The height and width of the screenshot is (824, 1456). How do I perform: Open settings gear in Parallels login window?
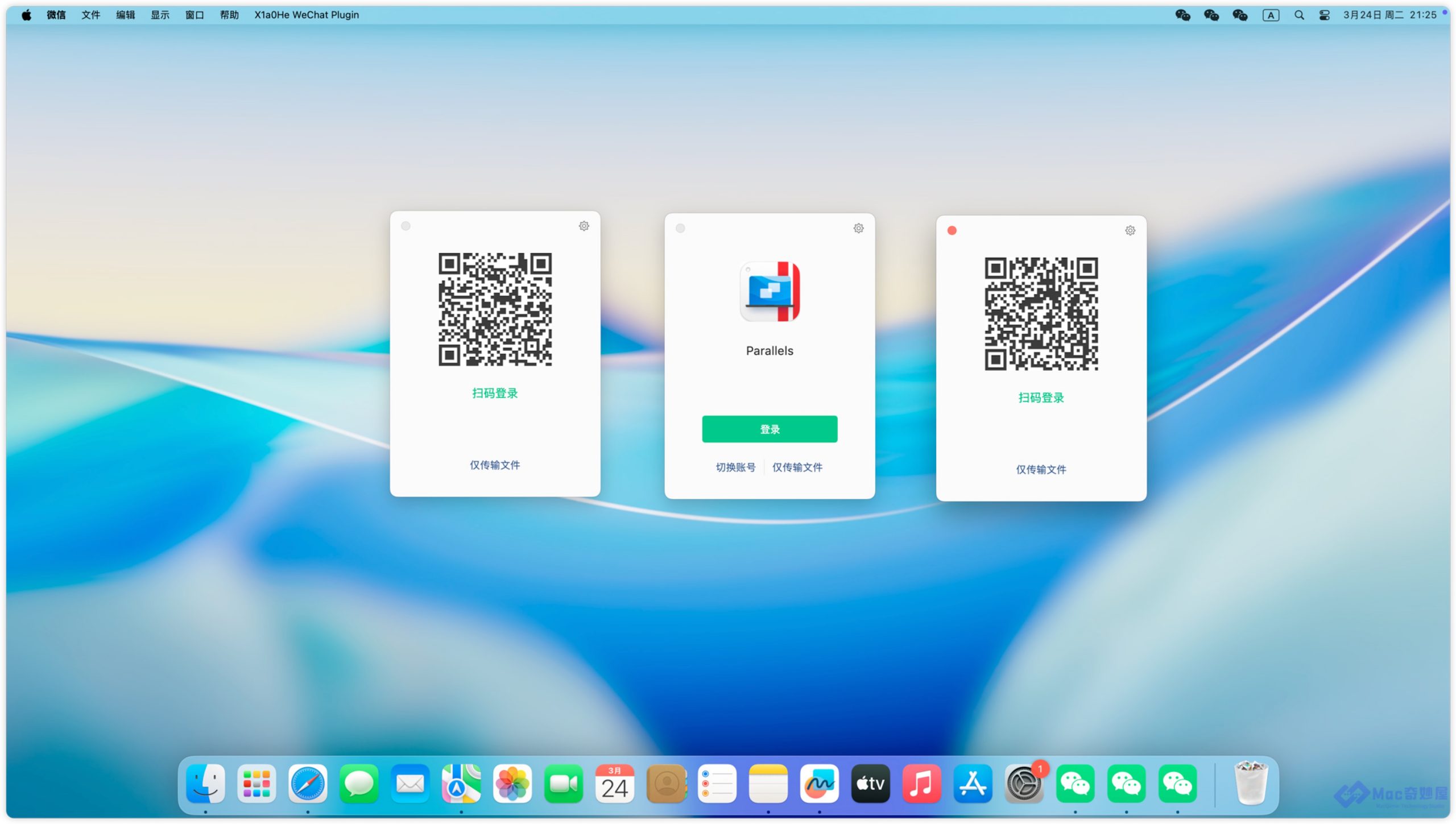pyautogui.click(x=858, y=229)
